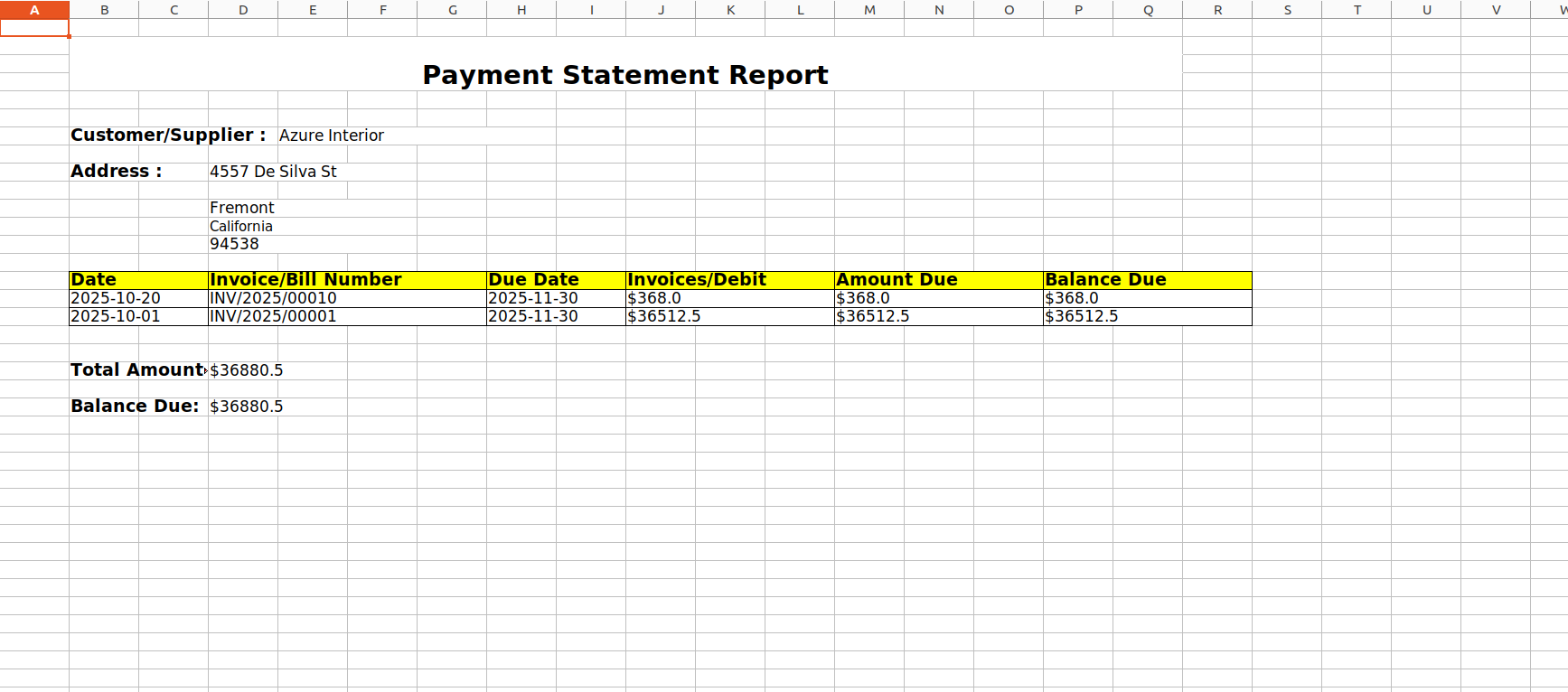Select the Due Date header cell

pyautogui.click(x=557, y=280)
